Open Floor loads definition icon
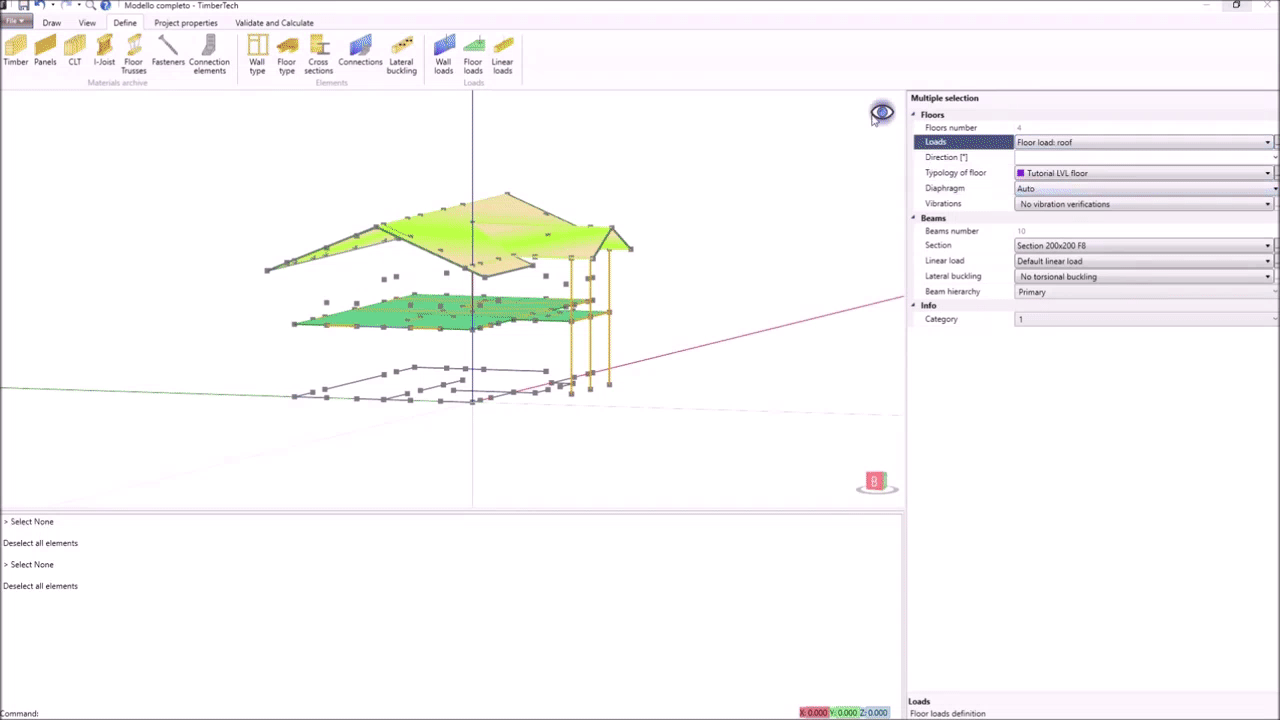Screen dimensions: 1280x720 click(x=473, y=53)
